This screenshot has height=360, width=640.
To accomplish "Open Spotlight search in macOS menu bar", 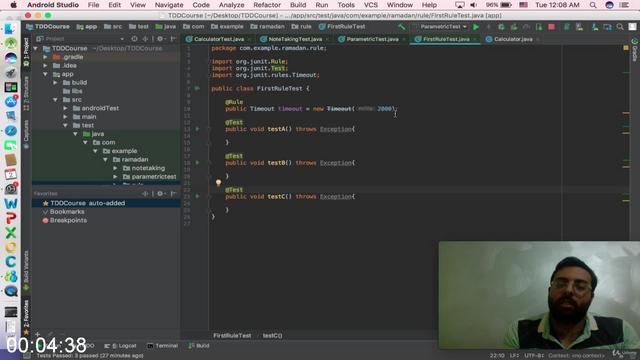I will (593, 5).
